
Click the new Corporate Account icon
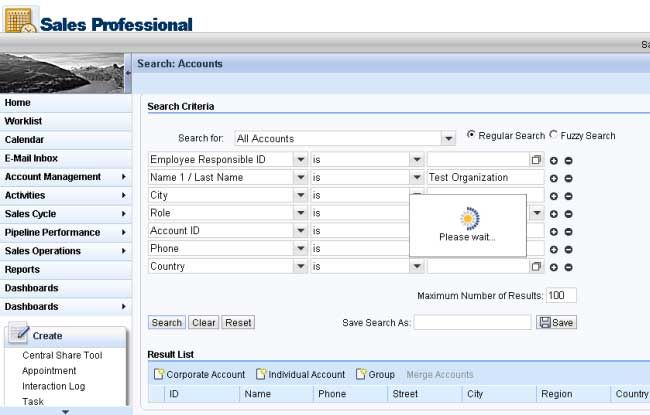tap(159, 374)
